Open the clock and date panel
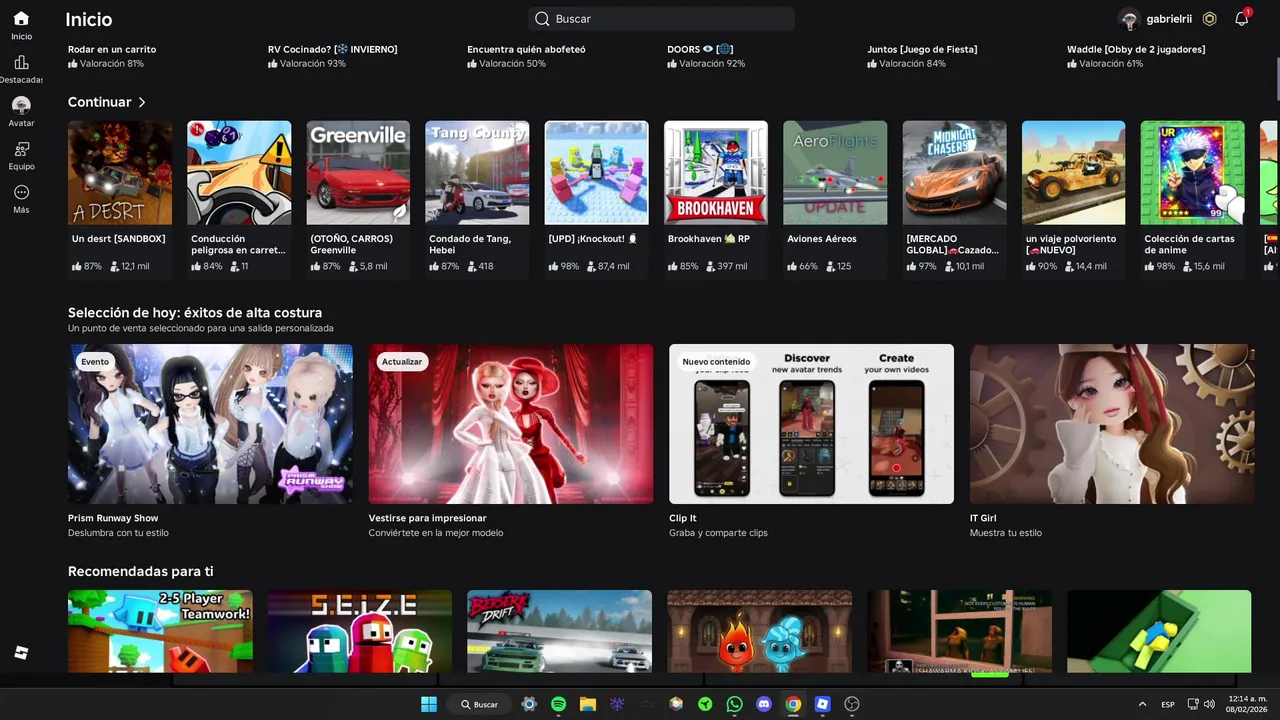This screenshot has height=720, width=1280. (1248, 704)
